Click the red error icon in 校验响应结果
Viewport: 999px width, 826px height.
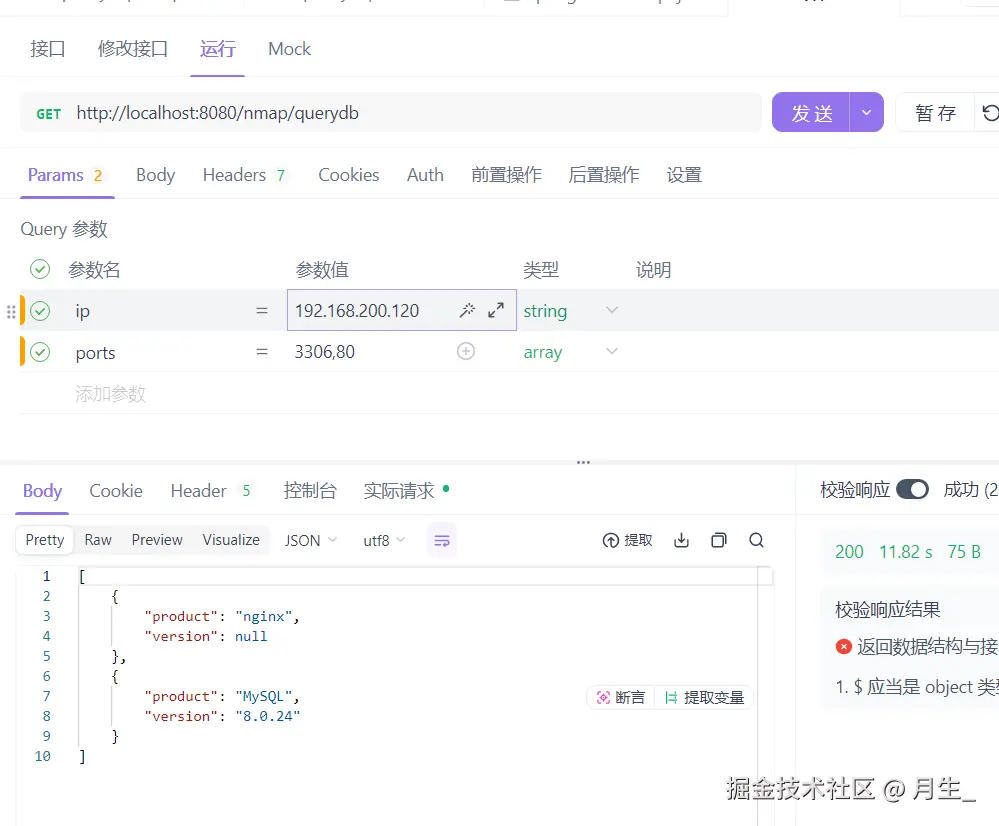tap(844, 647)
